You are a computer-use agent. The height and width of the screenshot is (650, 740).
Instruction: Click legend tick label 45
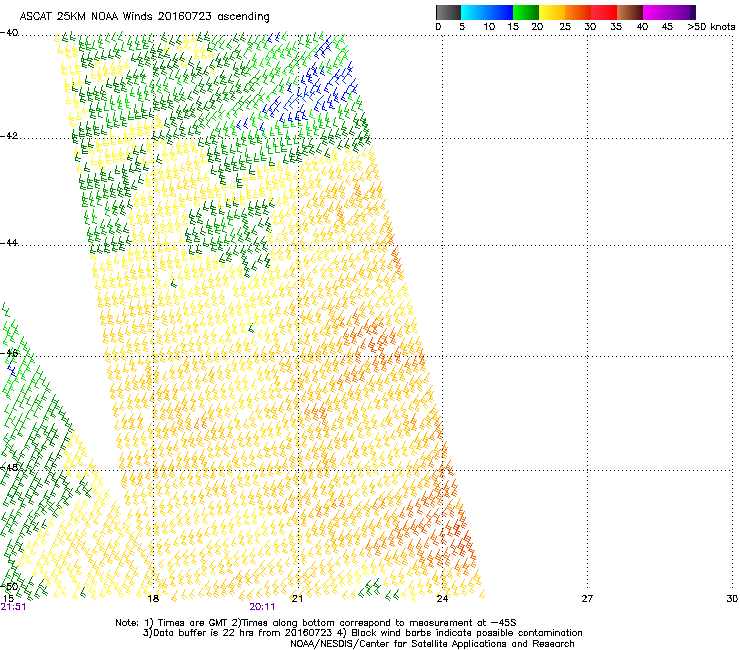pos(667,27)
